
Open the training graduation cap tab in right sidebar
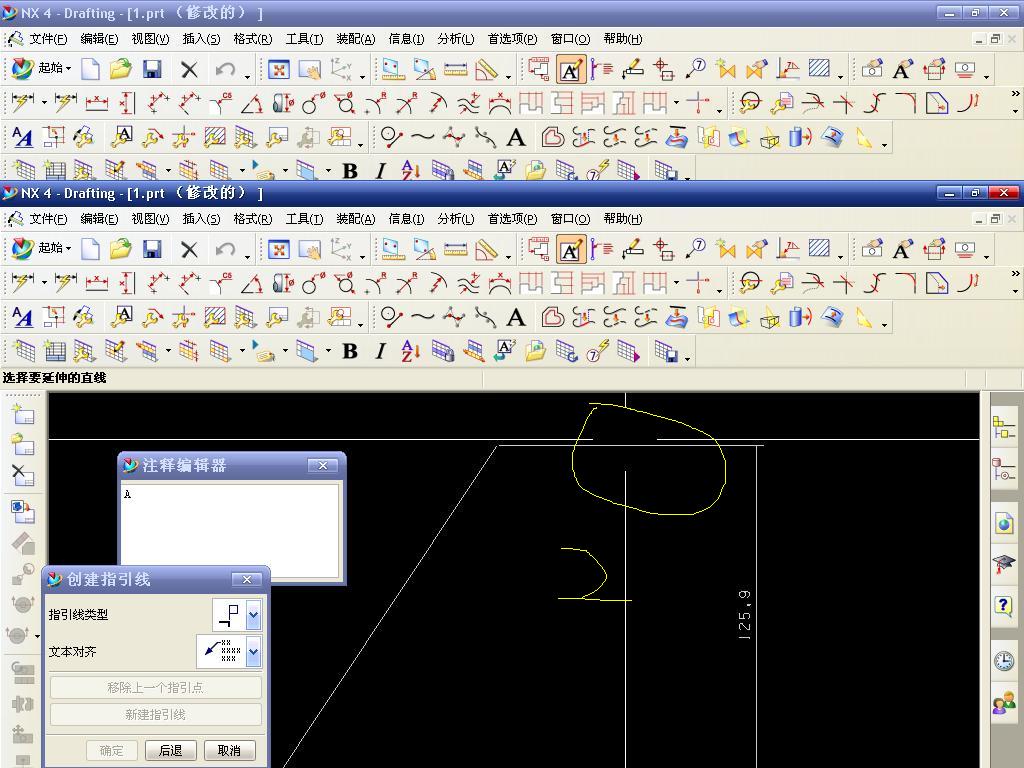pos(1004,564)
